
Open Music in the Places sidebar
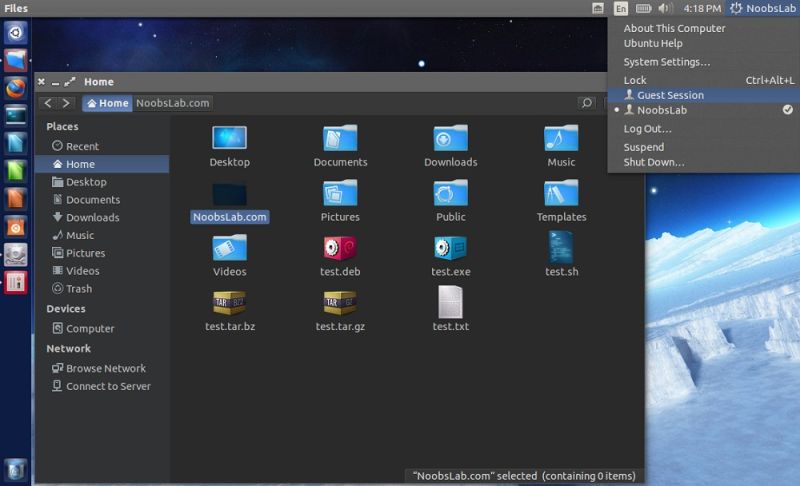pyautogui.click(x=102, y=236)
